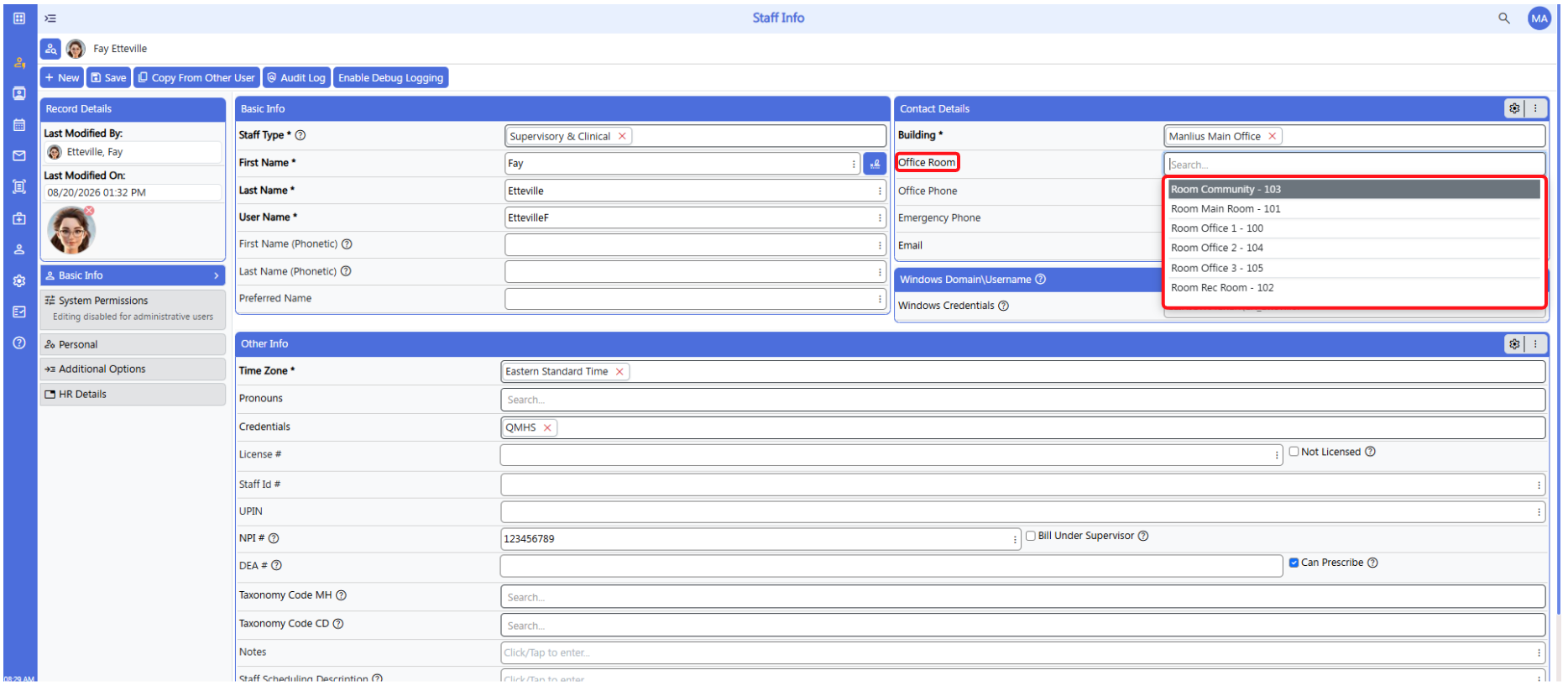Open the Basic Info section tab

[x=133, y=275]
